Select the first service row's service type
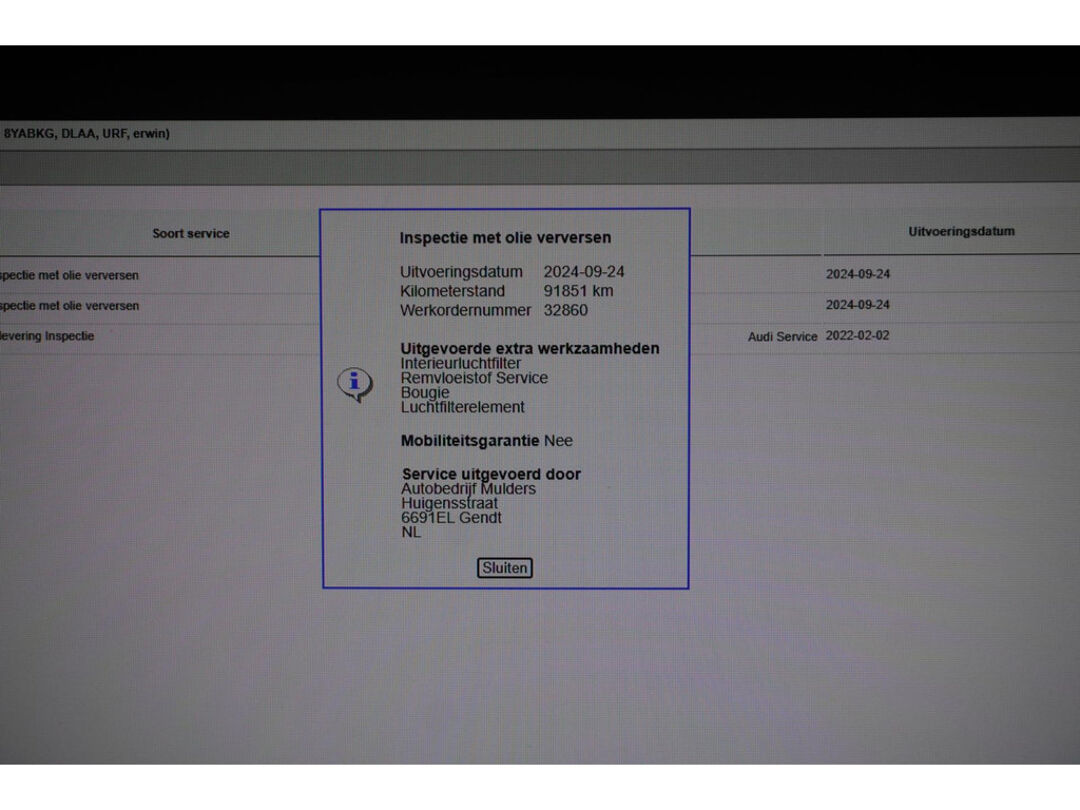 [x=69, y=275]
